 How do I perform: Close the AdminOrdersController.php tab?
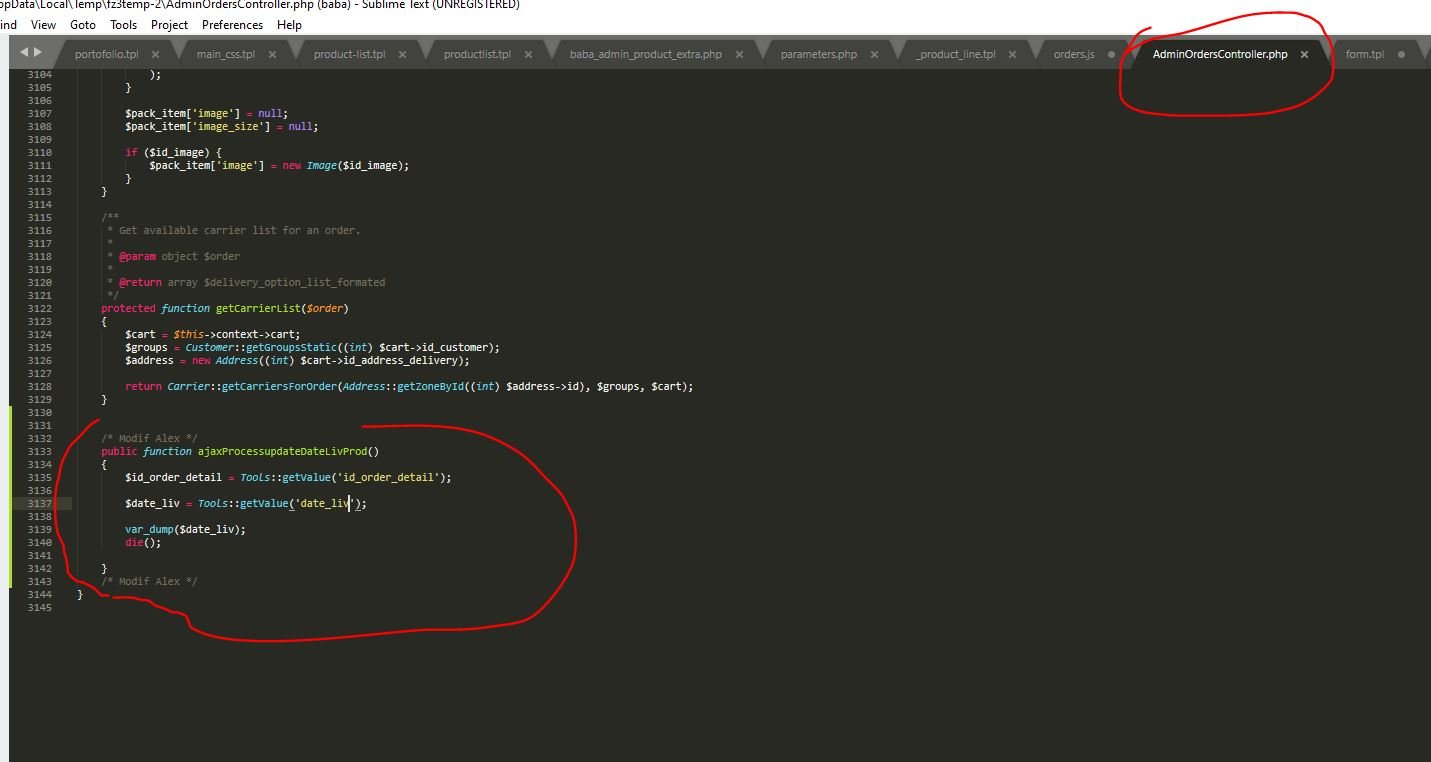click(1304, 54)
